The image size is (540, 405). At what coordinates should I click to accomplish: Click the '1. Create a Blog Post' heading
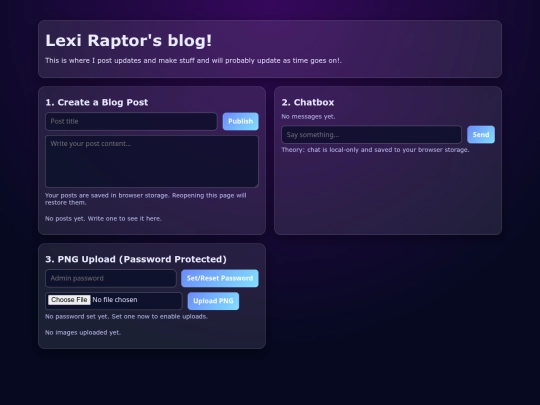click(96, 102)
